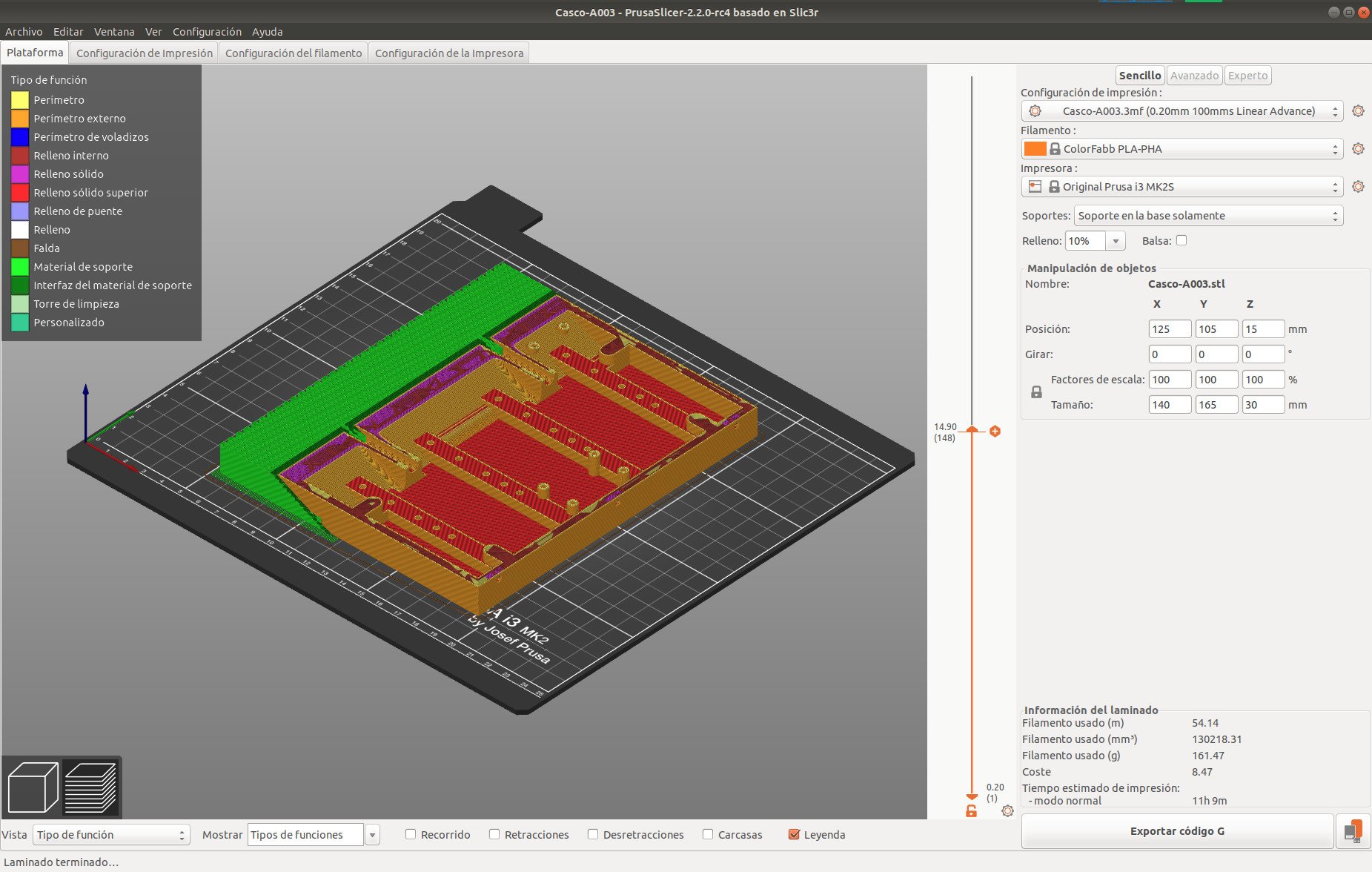
Task: Open the Original Prusa i3 MK2S printer dropdown
Action: click(x=1182, y=186)
